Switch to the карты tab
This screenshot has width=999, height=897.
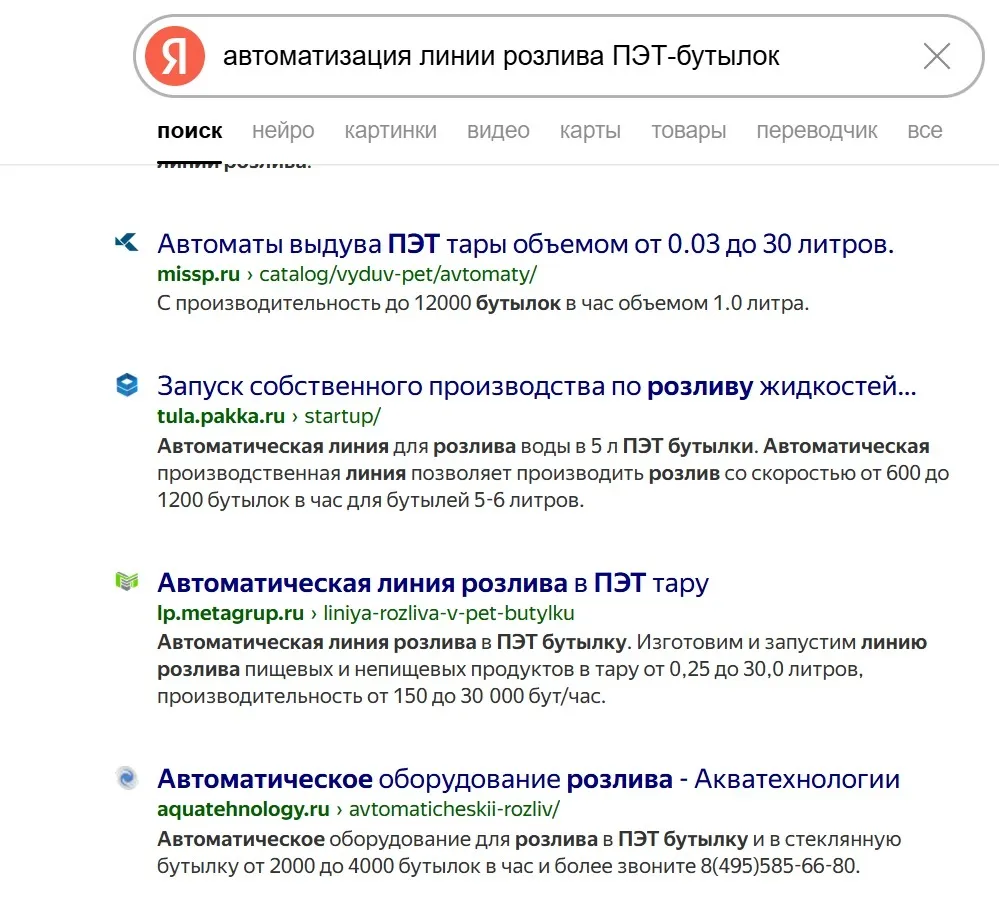[x=589, y=130]
